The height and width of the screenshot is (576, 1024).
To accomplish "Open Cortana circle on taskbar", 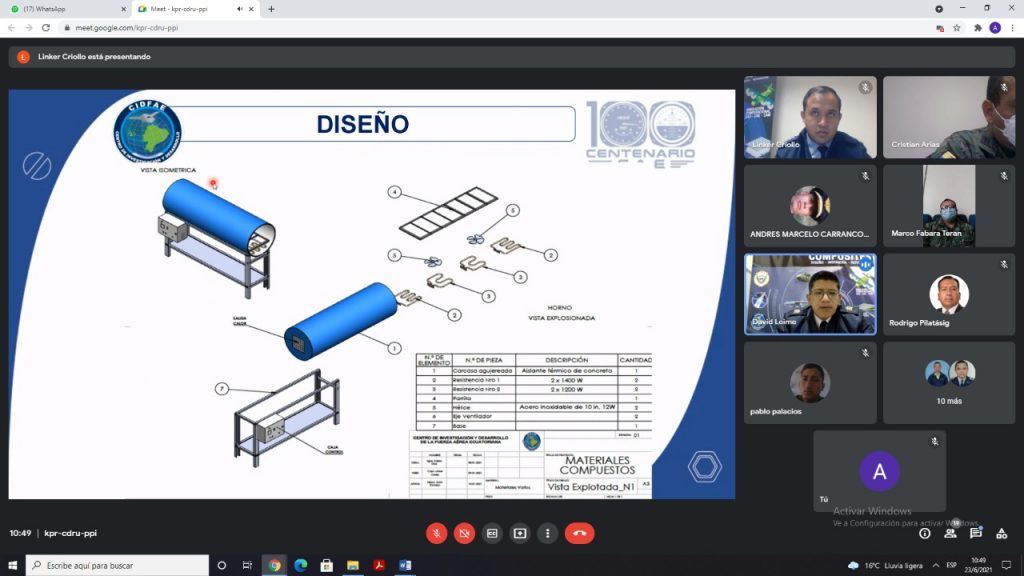I will click(221, 566).
